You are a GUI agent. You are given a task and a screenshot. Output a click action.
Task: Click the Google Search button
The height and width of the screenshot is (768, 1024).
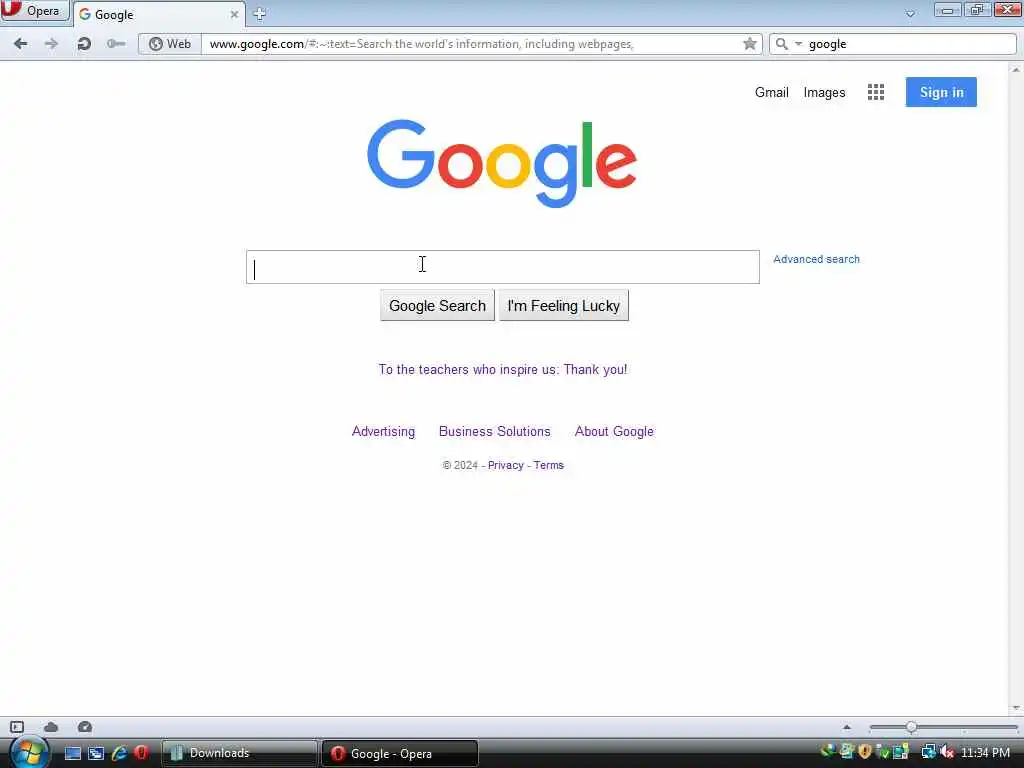click(x=437, y=306)
